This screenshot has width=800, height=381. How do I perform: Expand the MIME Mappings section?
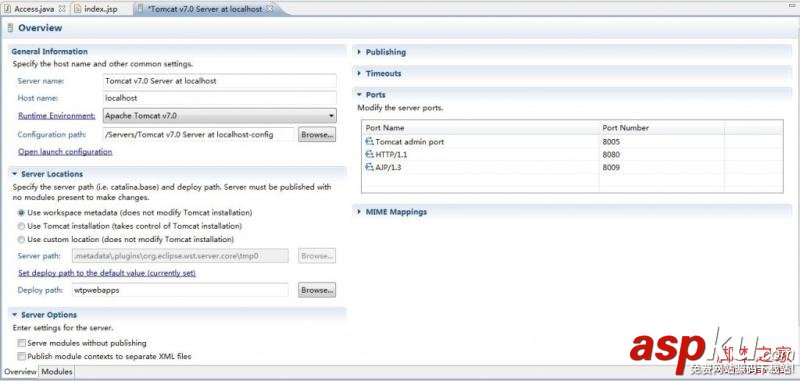359,212
